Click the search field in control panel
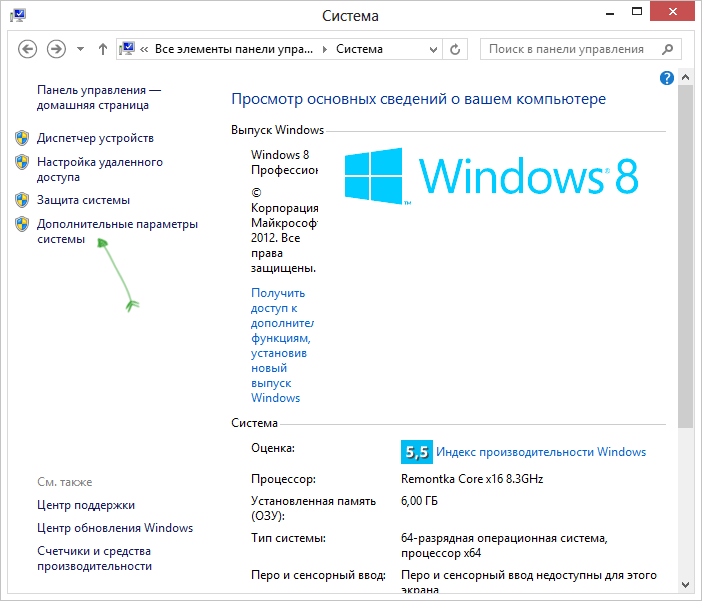Screen dimensions: 702x601 581,49
